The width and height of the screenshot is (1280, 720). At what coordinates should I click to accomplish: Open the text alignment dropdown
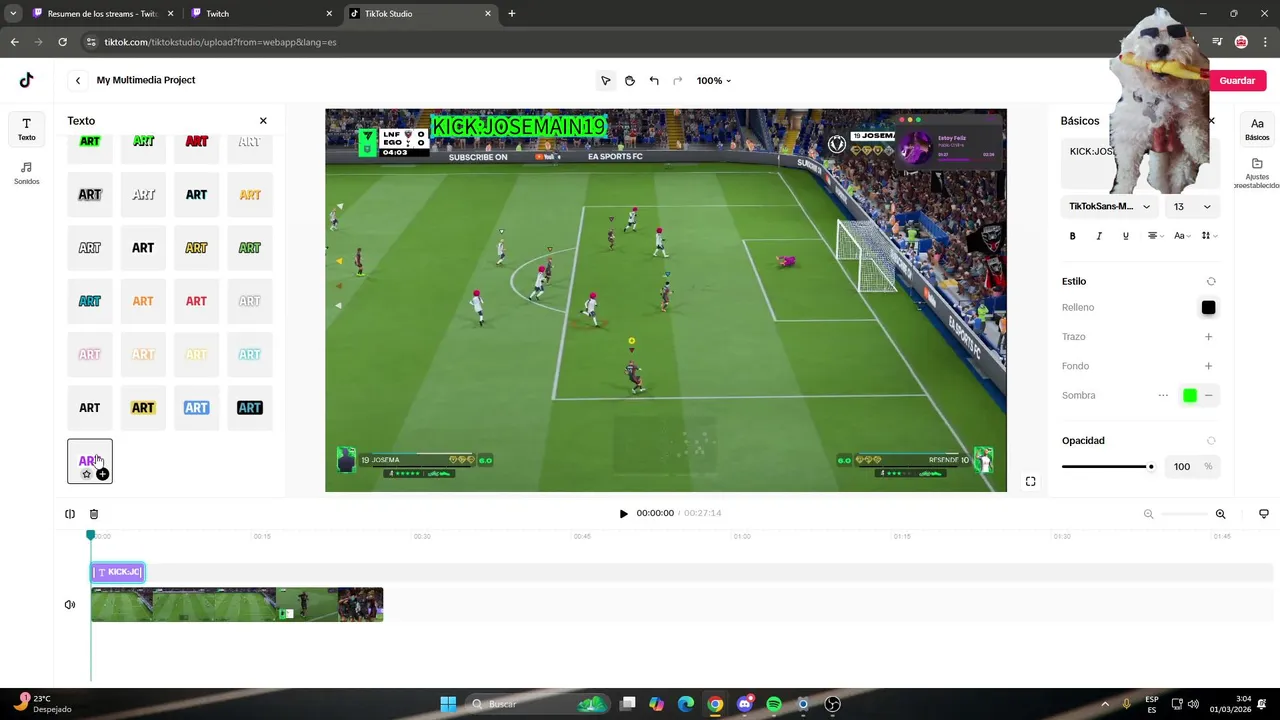pyautogui.click(x=1155, y=236)
